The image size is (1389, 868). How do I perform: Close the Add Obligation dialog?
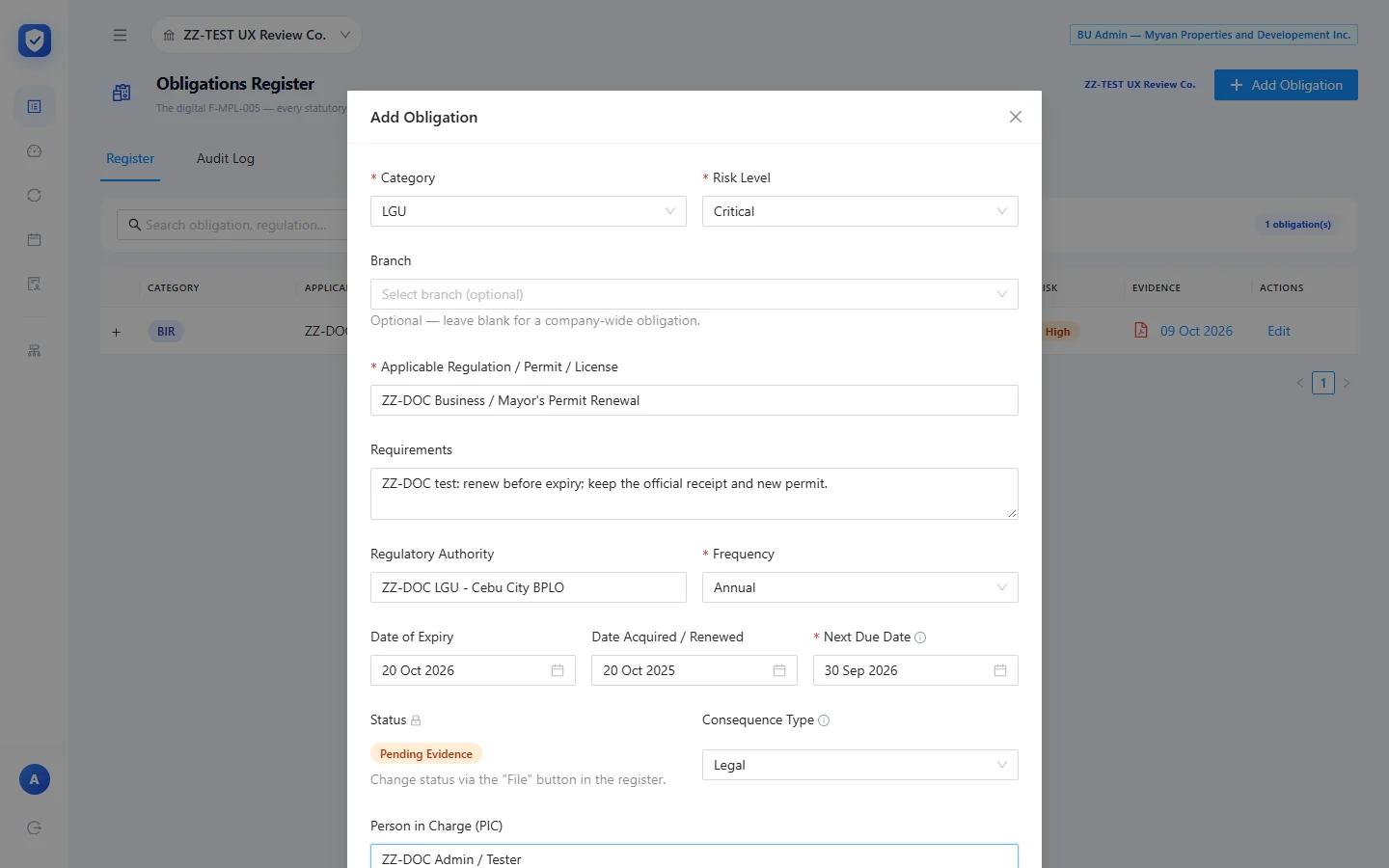pyautogui.click(x=1016, y=117)
